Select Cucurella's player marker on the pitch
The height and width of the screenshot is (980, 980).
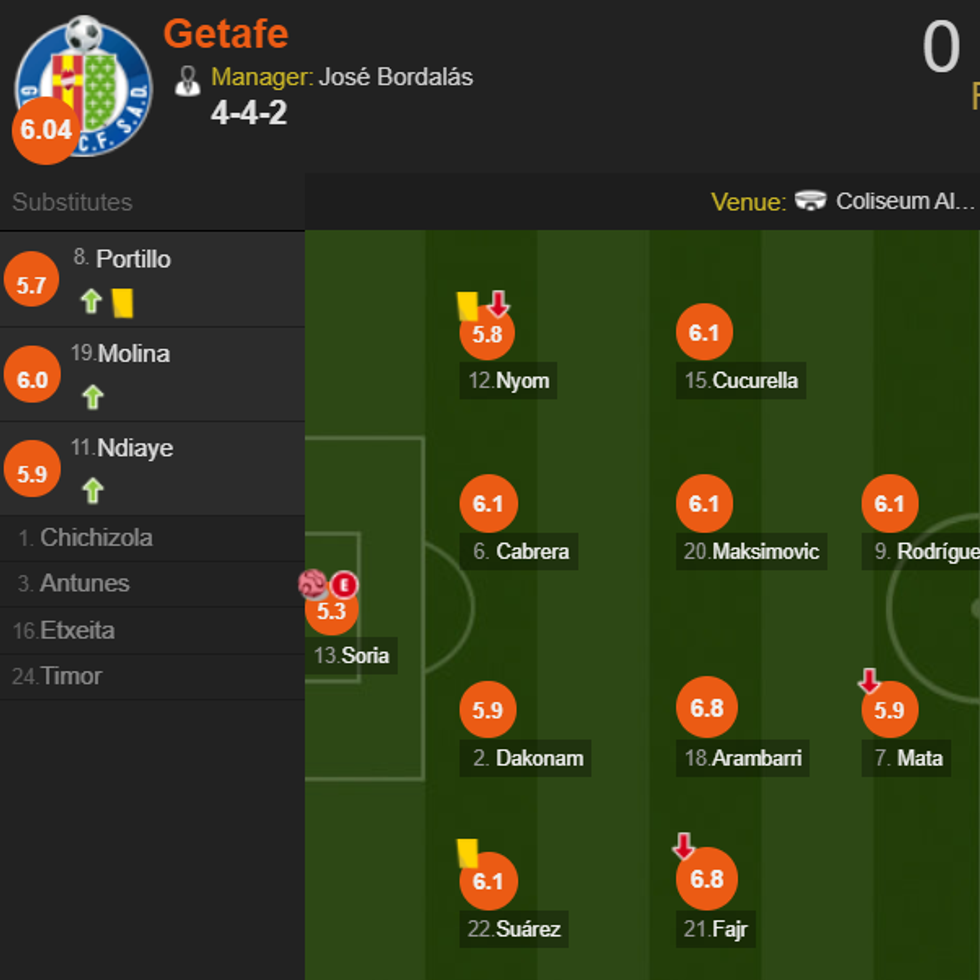[704, 331]
